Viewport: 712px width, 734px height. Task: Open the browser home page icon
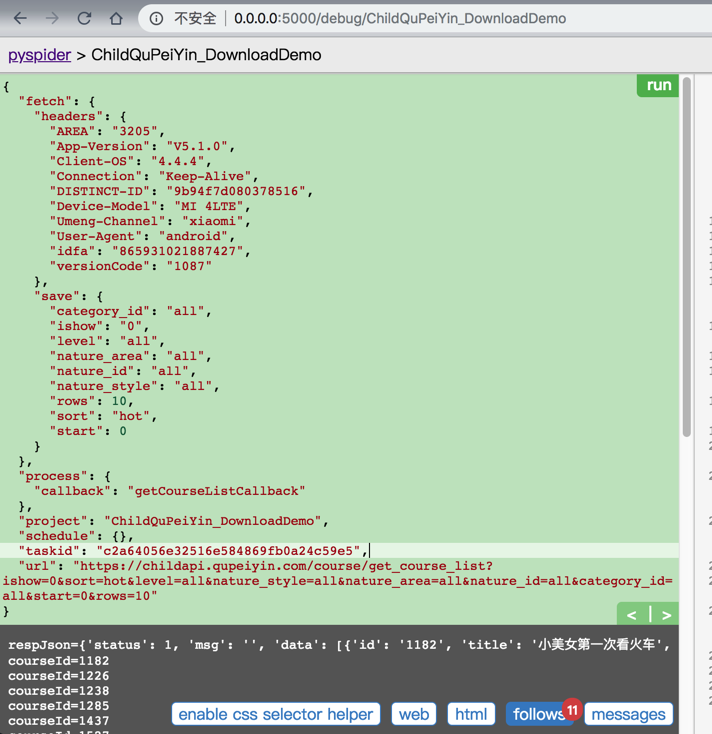click(116, 18)
